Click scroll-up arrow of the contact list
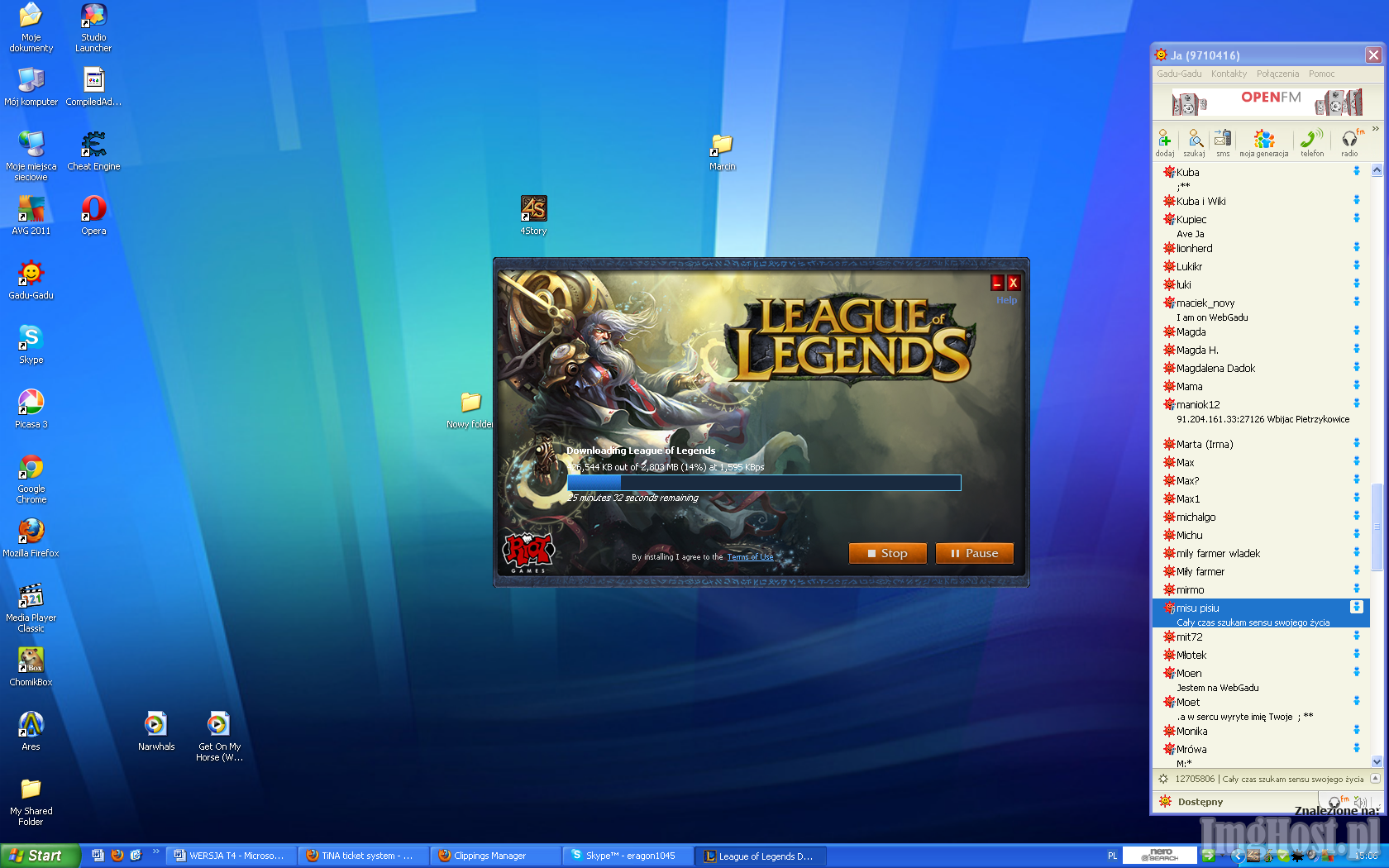Screen dimensions: 1389x868 point(1377,170)
